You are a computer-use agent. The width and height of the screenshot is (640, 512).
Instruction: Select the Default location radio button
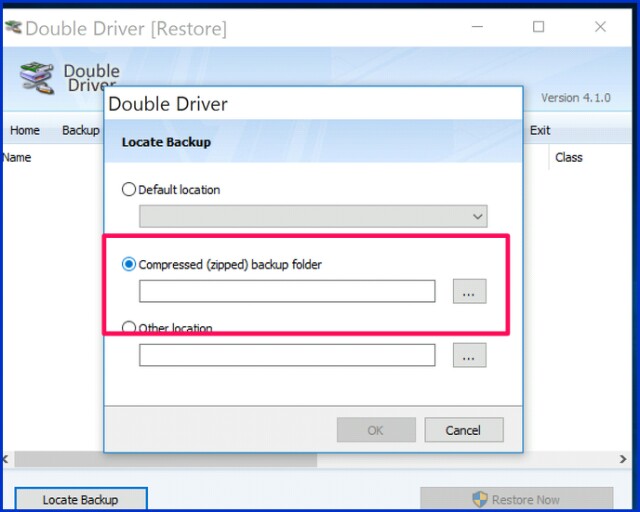coord(129,189)
